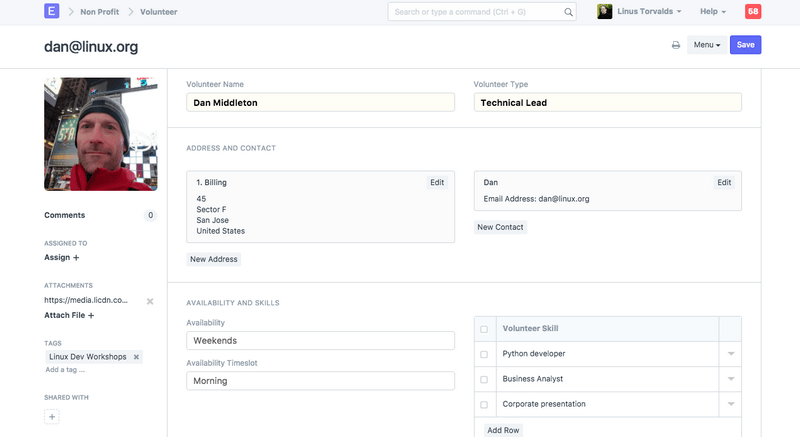
Task: Click the search magnifier icon
Action: 568,12
